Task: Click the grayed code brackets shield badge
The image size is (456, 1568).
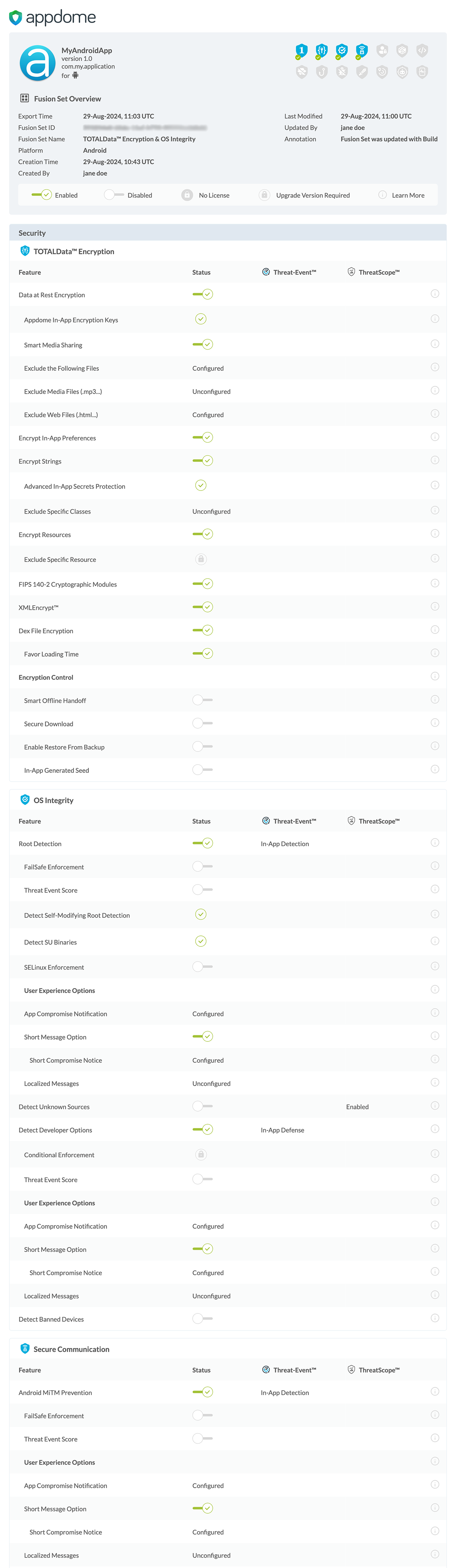Action: click(422, 51)
